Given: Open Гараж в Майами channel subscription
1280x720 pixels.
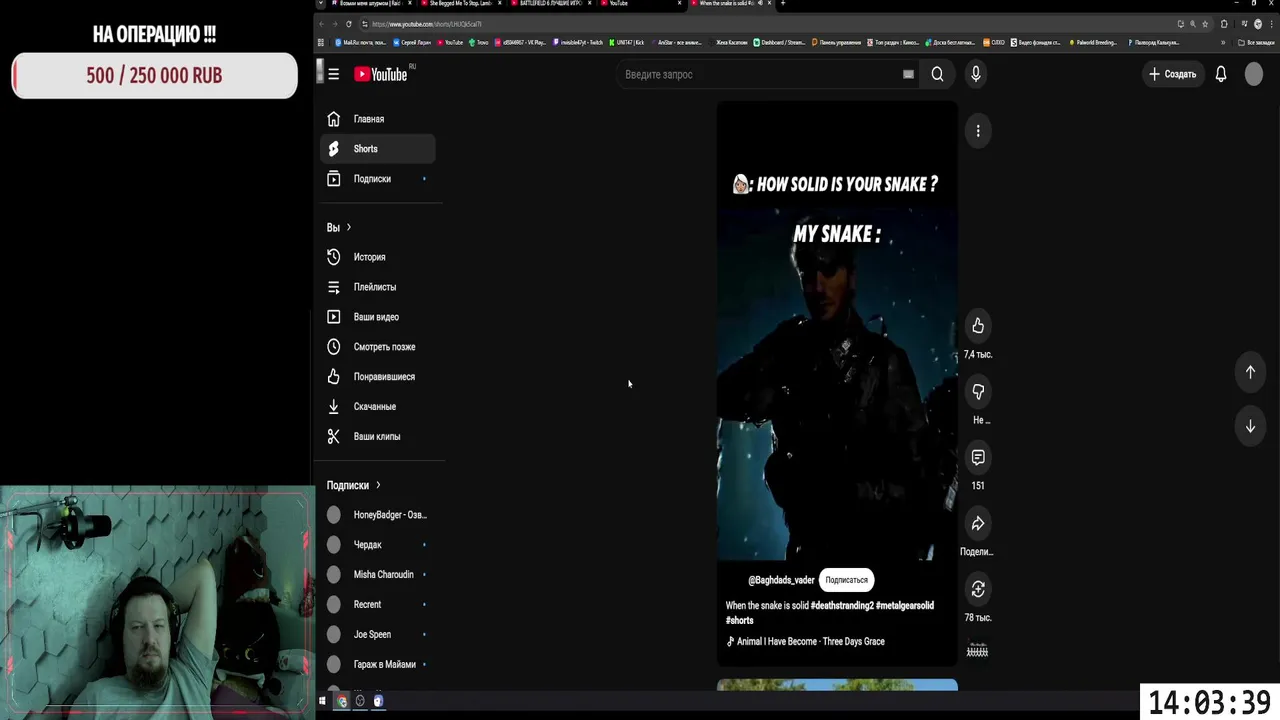Looking at the screenshot, I should click(x=377, y=665).
